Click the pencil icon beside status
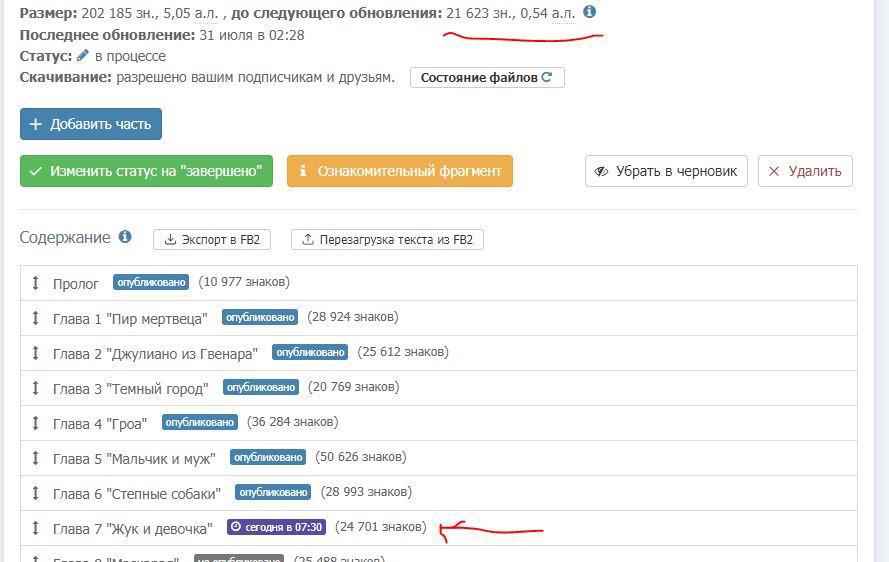The image size is (889, 562). pyautogui.click(x=83, y=56)
